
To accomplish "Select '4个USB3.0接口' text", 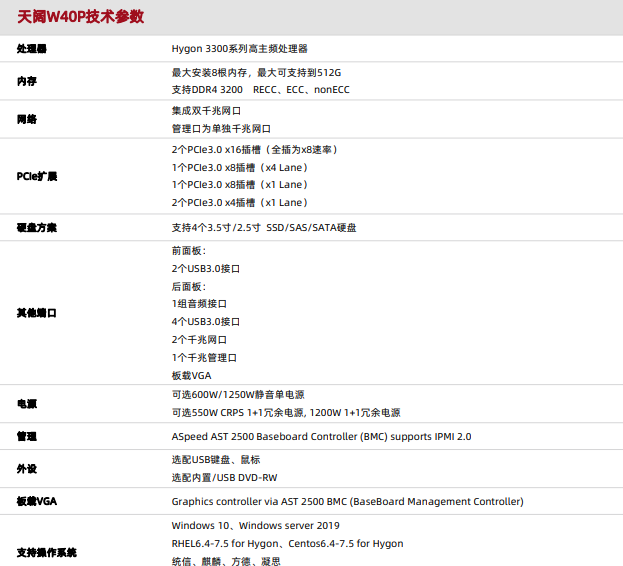I will pos(206,322).
